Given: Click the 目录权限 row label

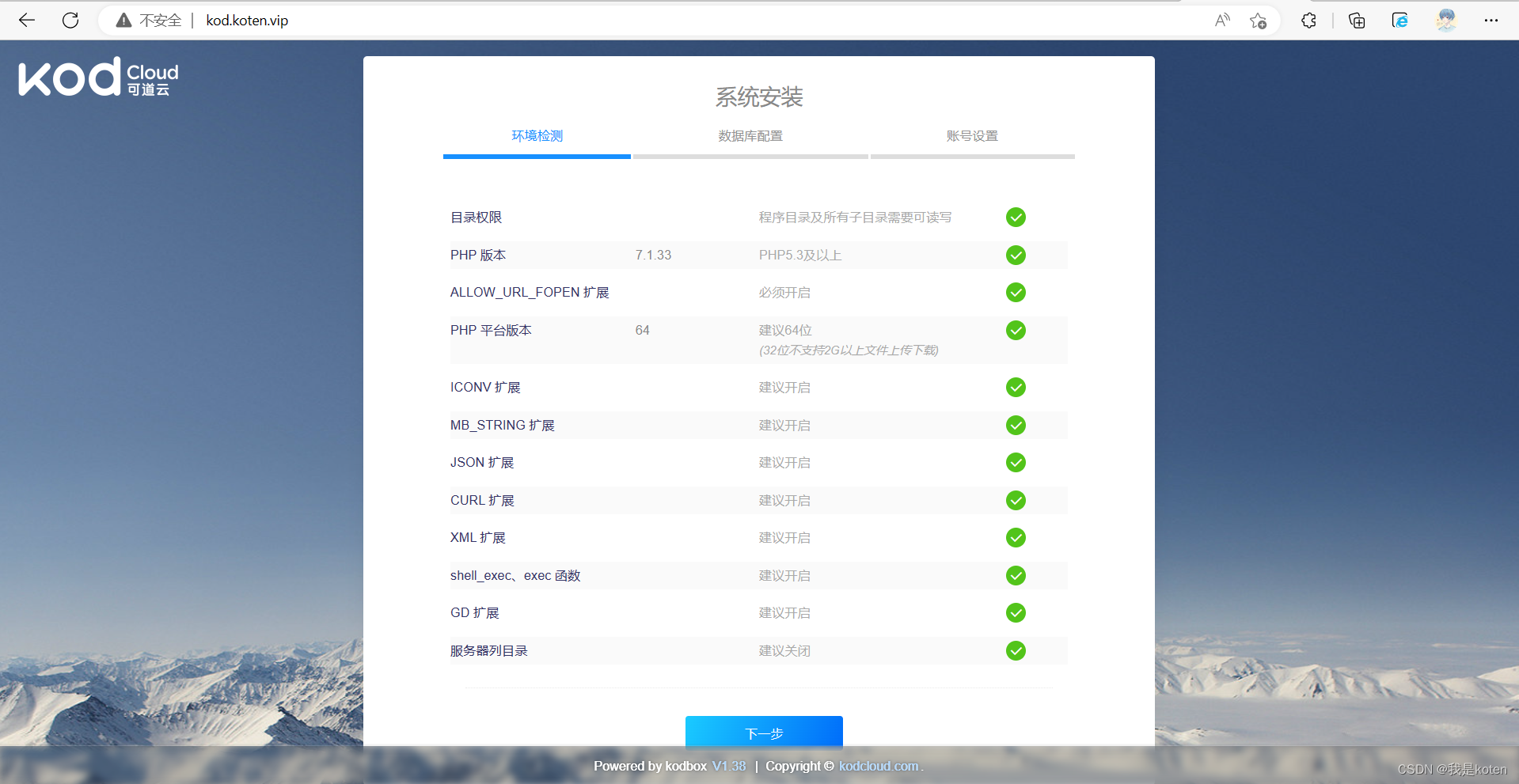Looking at the screenshot, I should 476,218.
